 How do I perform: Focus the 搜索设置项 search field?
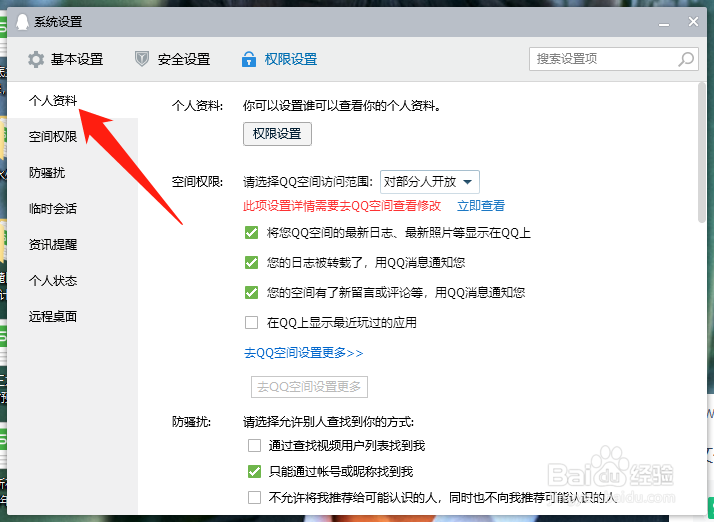click(613, 59)
